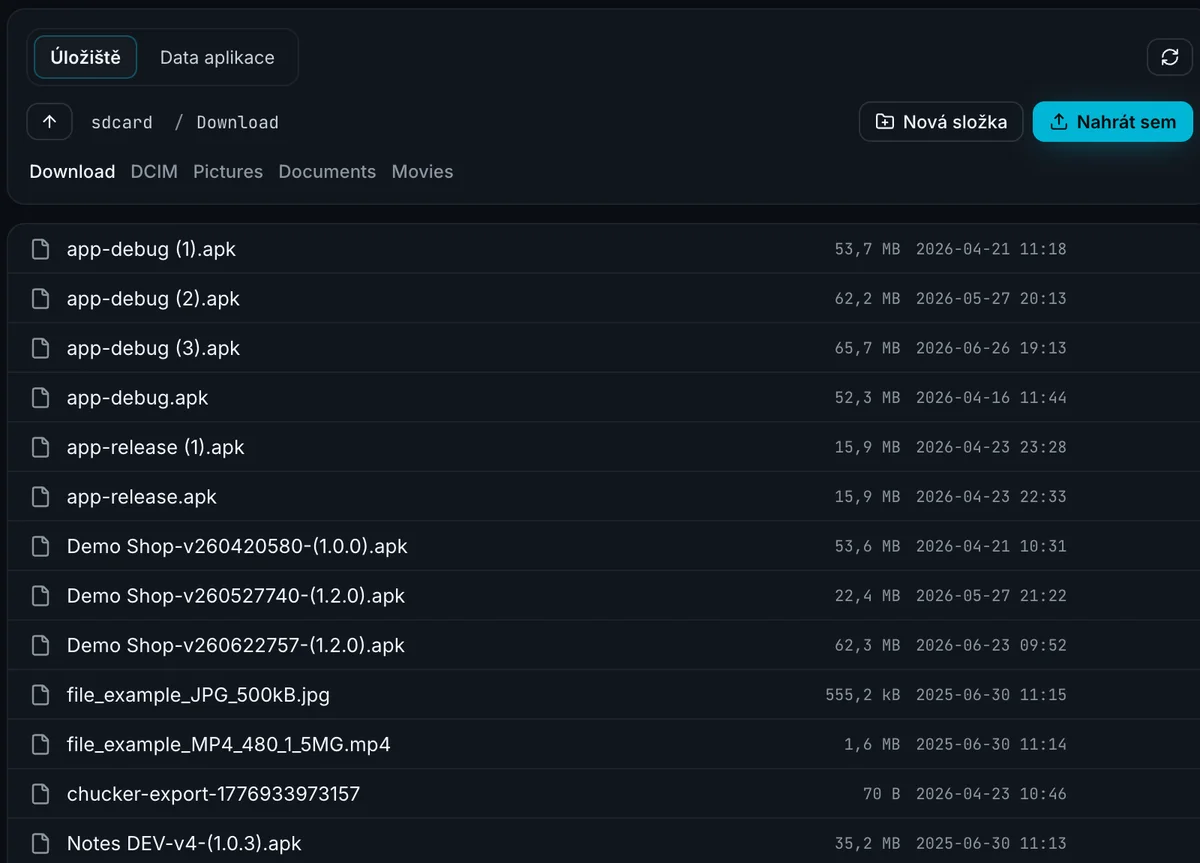Click size value 65,7 MB

(867, 348)
